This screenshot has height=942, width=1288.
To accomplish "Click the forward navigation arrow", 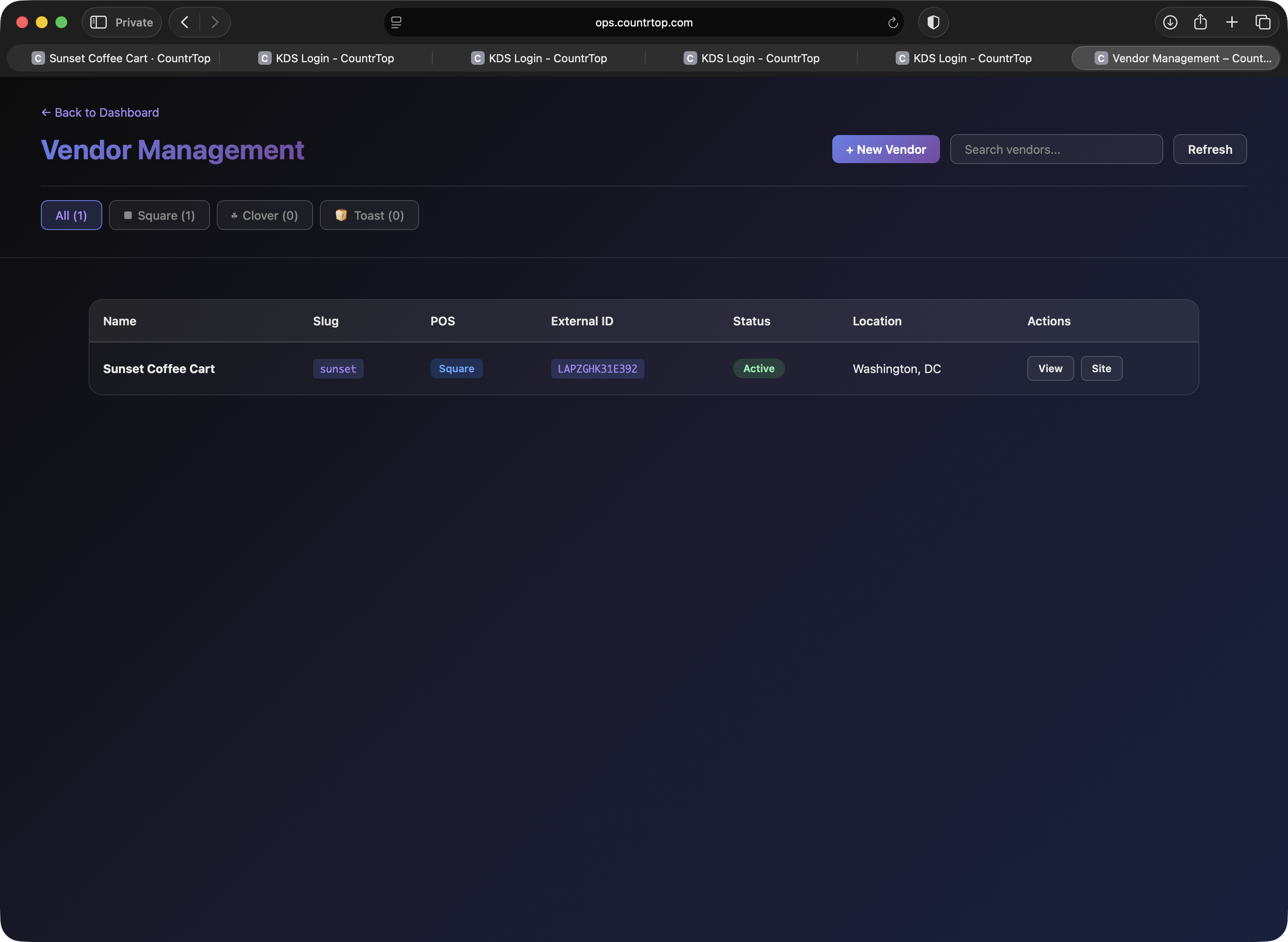I will (x=214, y=22).
